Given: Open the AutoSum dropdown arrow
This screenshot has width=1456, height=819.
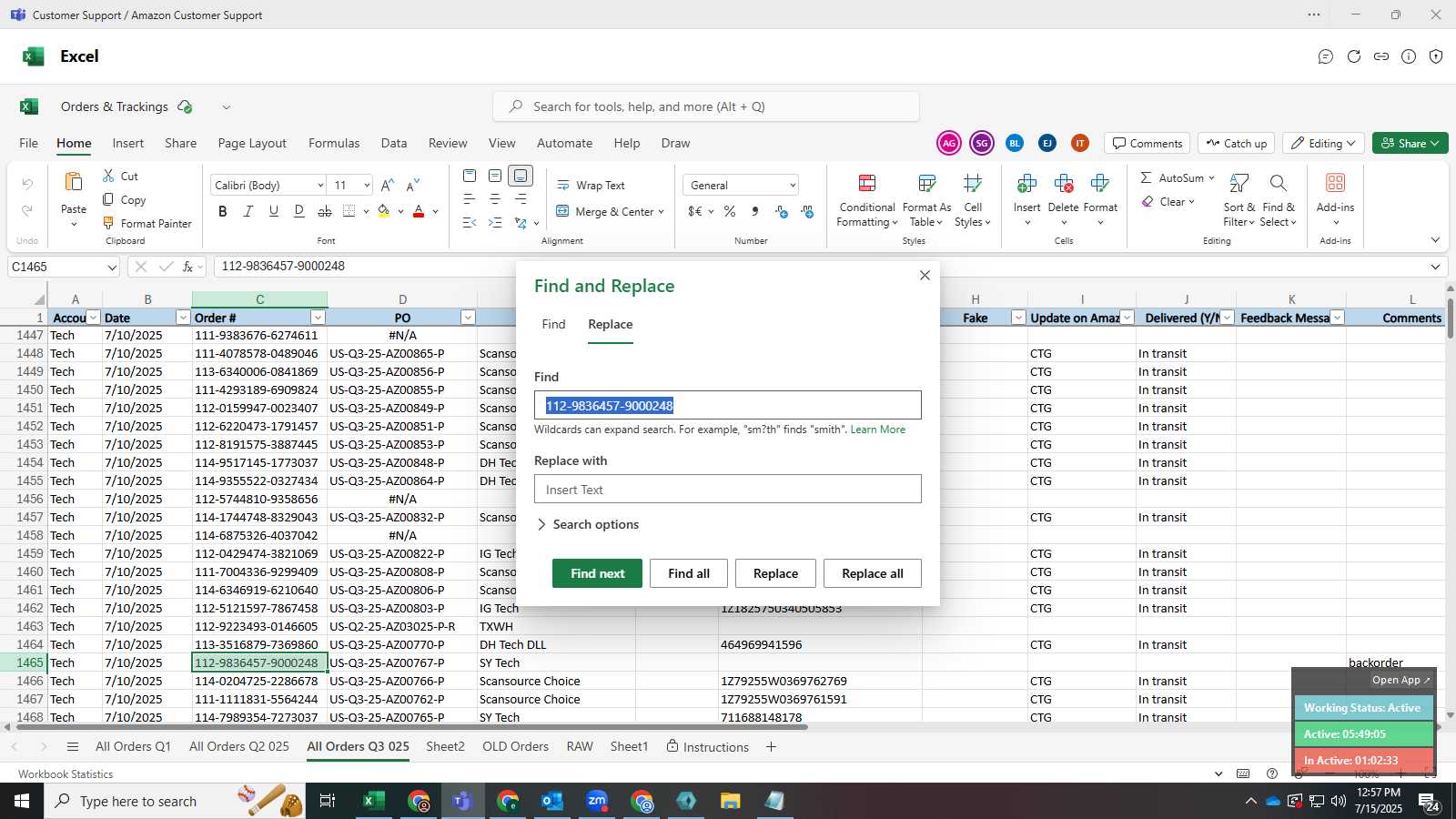Looking at the screenshot, I should click(1211, 178).
